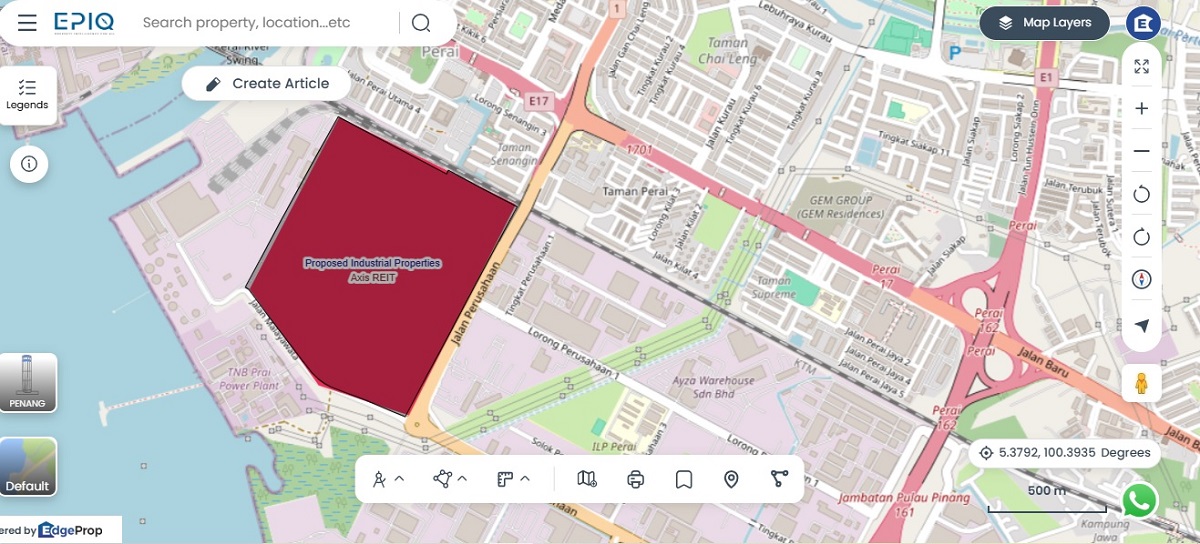
Task: Zoom in with the plus button
Action: click(x=1141, y=109)
